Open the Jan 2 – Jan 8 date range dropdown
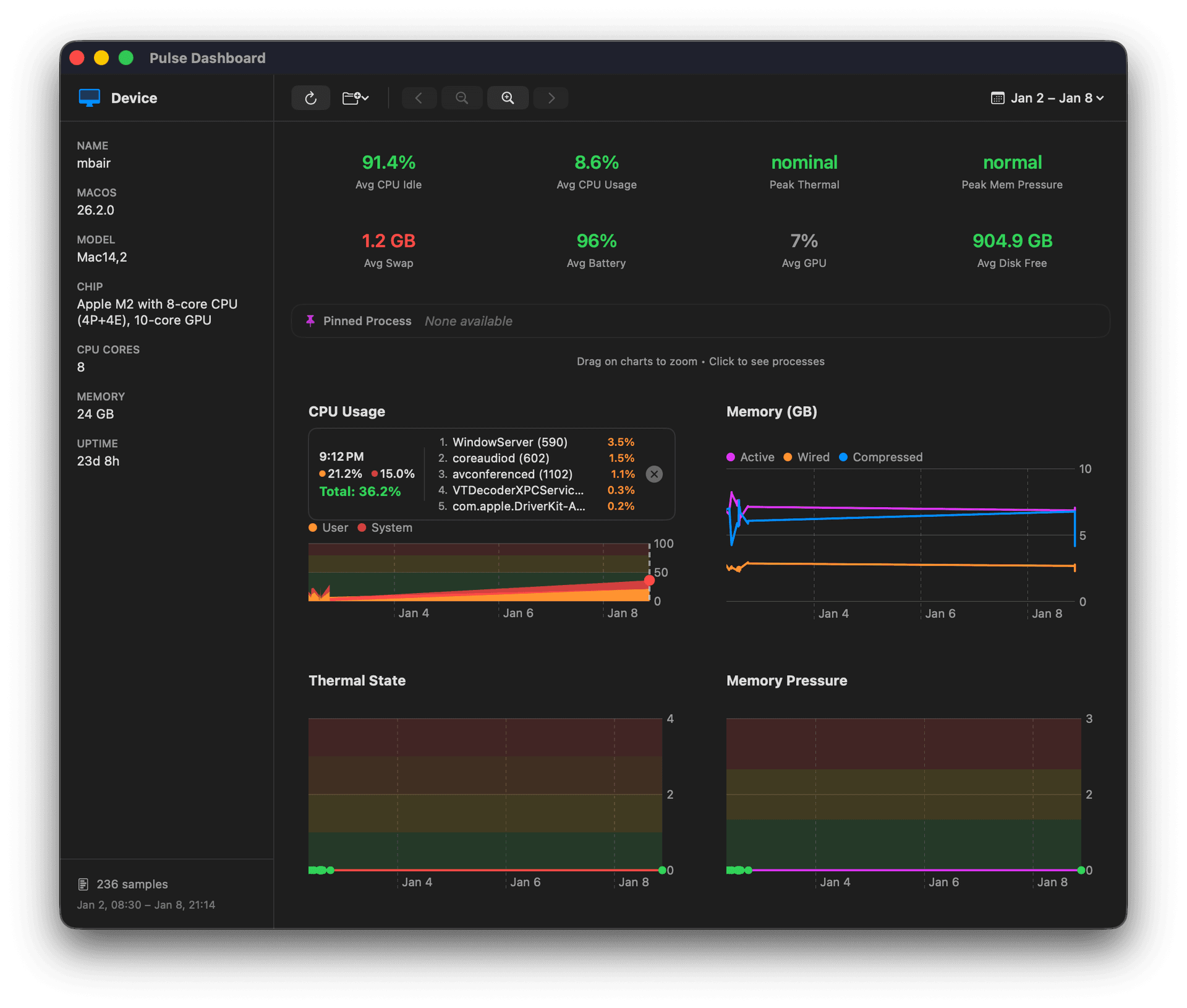 click(1047, 98)
